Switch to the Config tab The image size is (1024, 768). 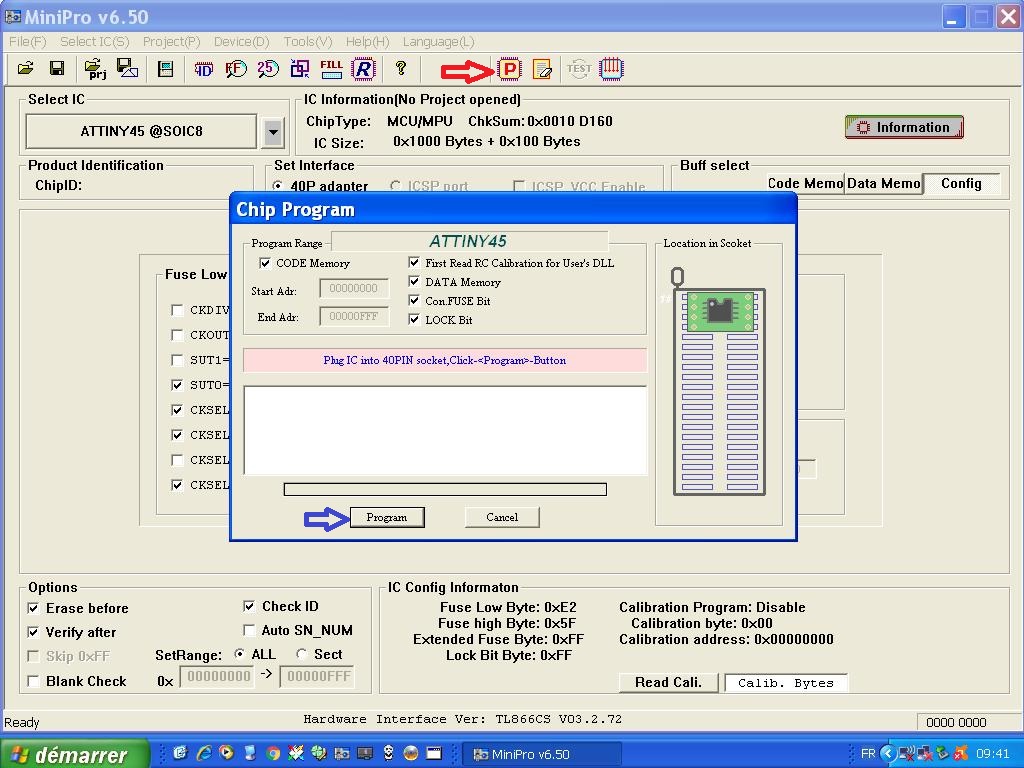point(961,184)
